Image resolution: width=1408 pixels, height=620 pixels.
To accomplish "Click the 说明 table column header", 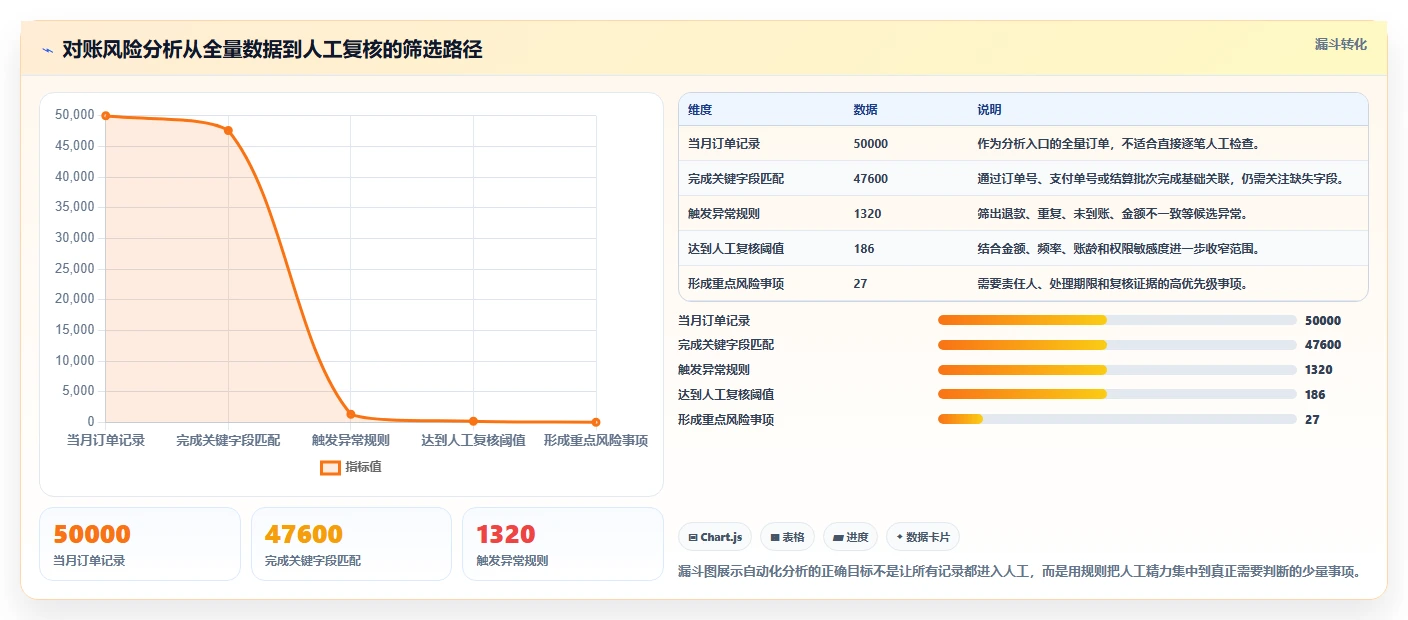I will [990, 110].
